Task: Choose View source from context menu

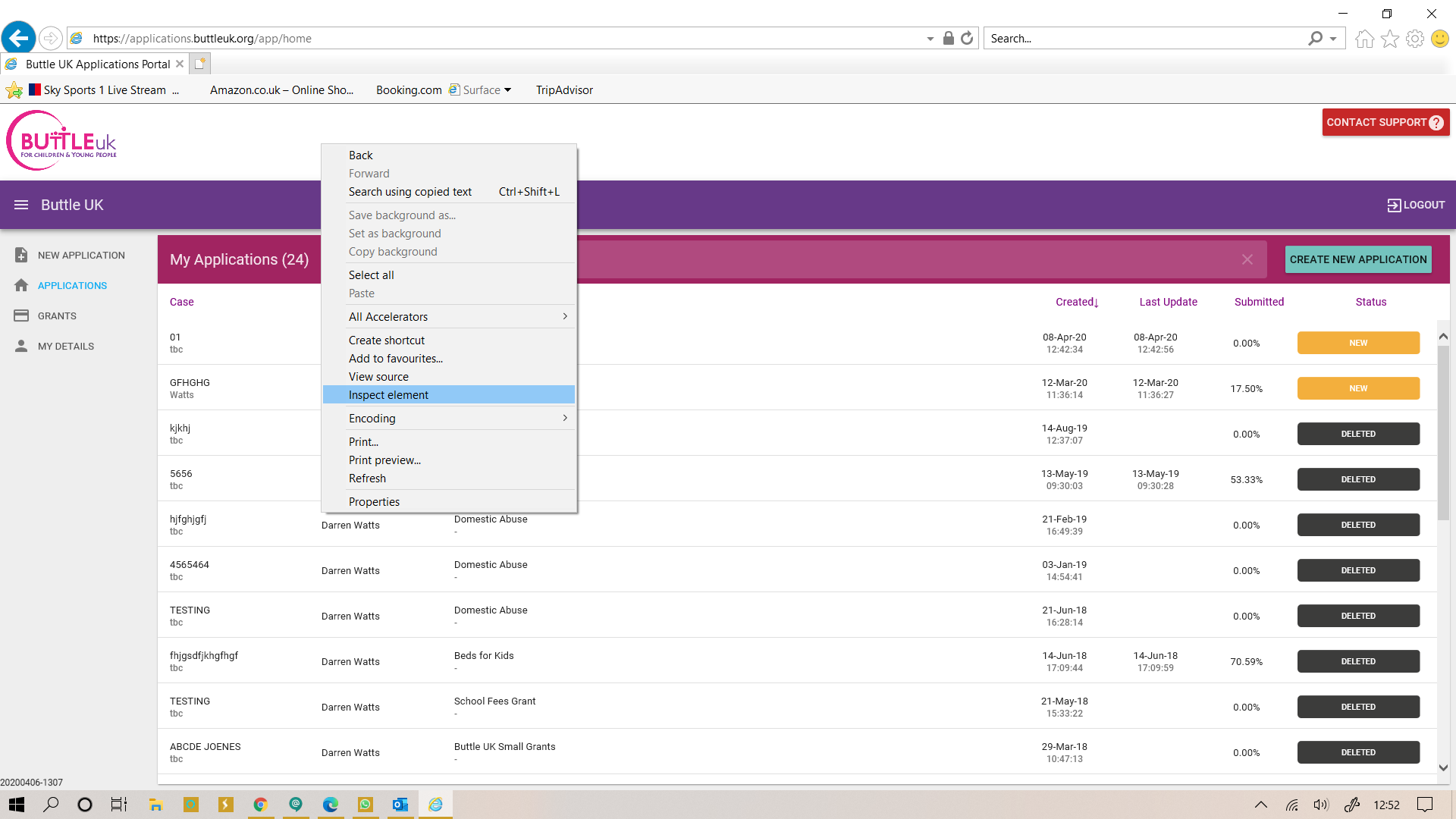Action: [x=378, y=376]
